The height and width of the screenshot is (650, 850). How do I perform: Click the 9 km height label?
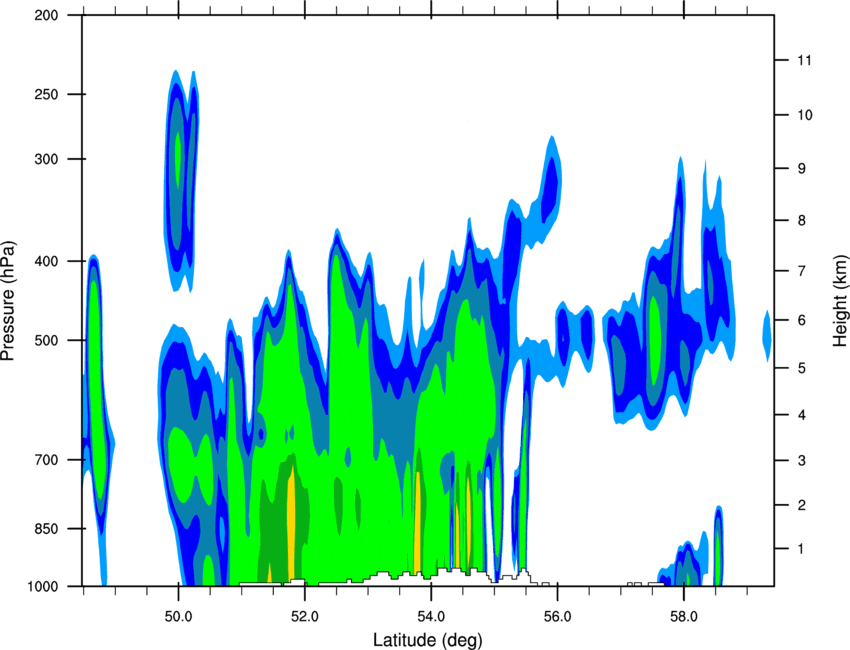[802, 169]
